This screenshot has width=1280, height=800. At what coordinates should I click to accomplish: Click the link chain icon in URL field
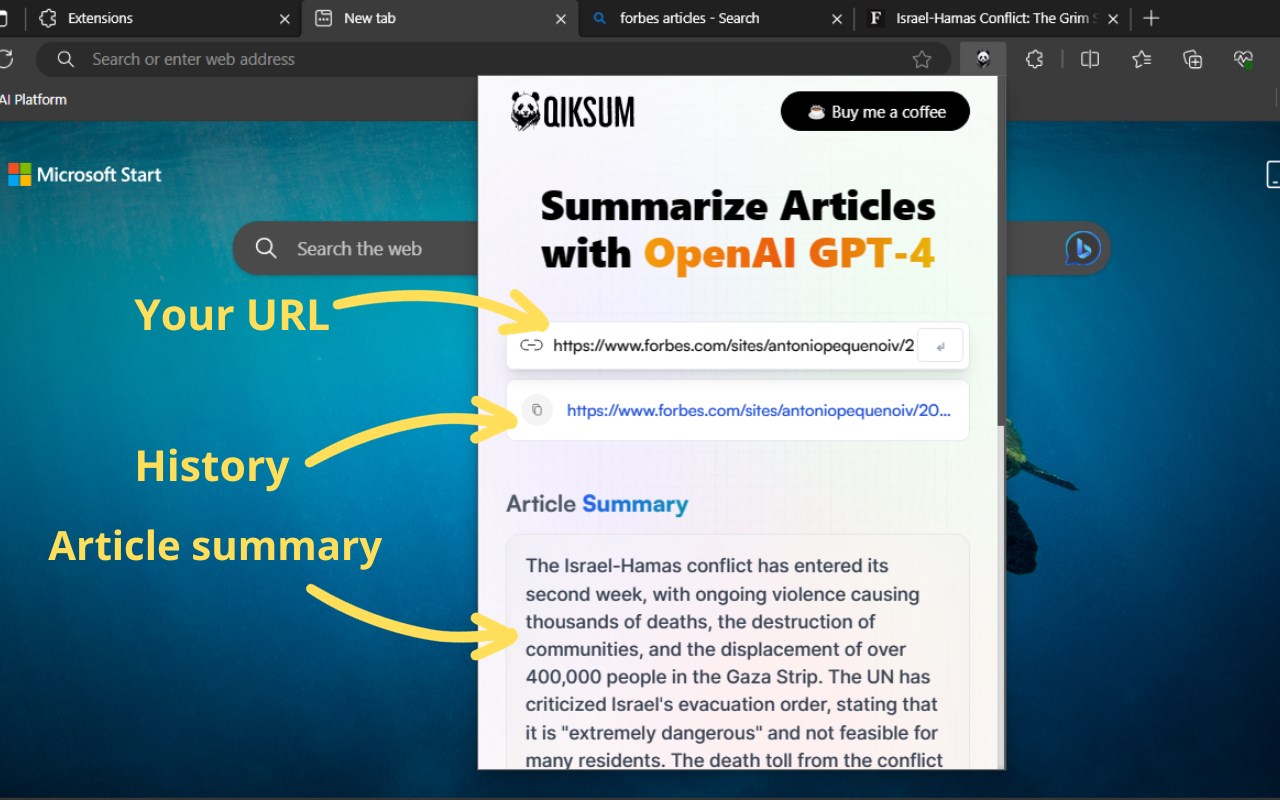(532, 346)
